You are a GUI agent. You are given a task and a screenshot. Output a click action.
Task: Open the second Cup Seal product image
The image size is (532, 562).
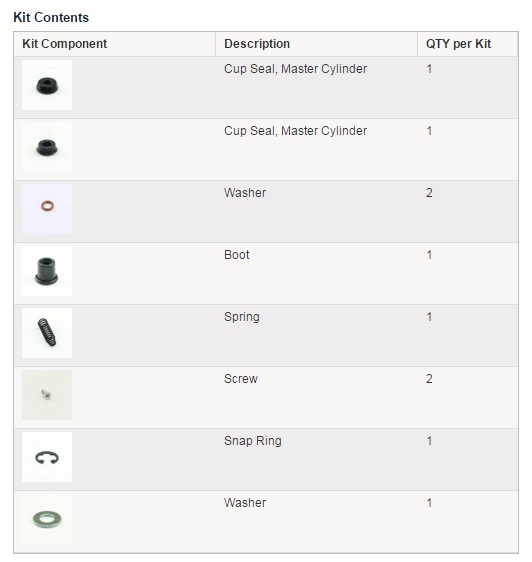[47, 147]
